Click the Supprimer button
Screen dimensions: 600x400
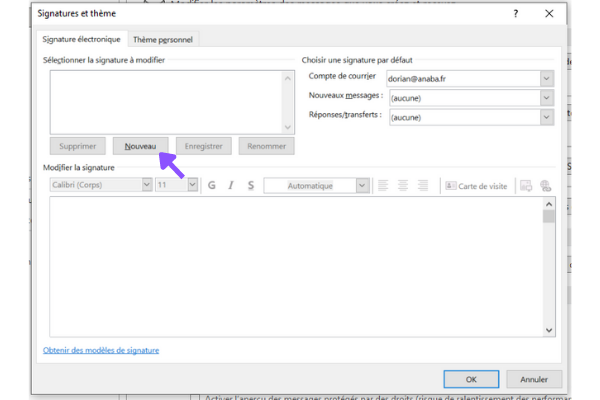point(78,146)
